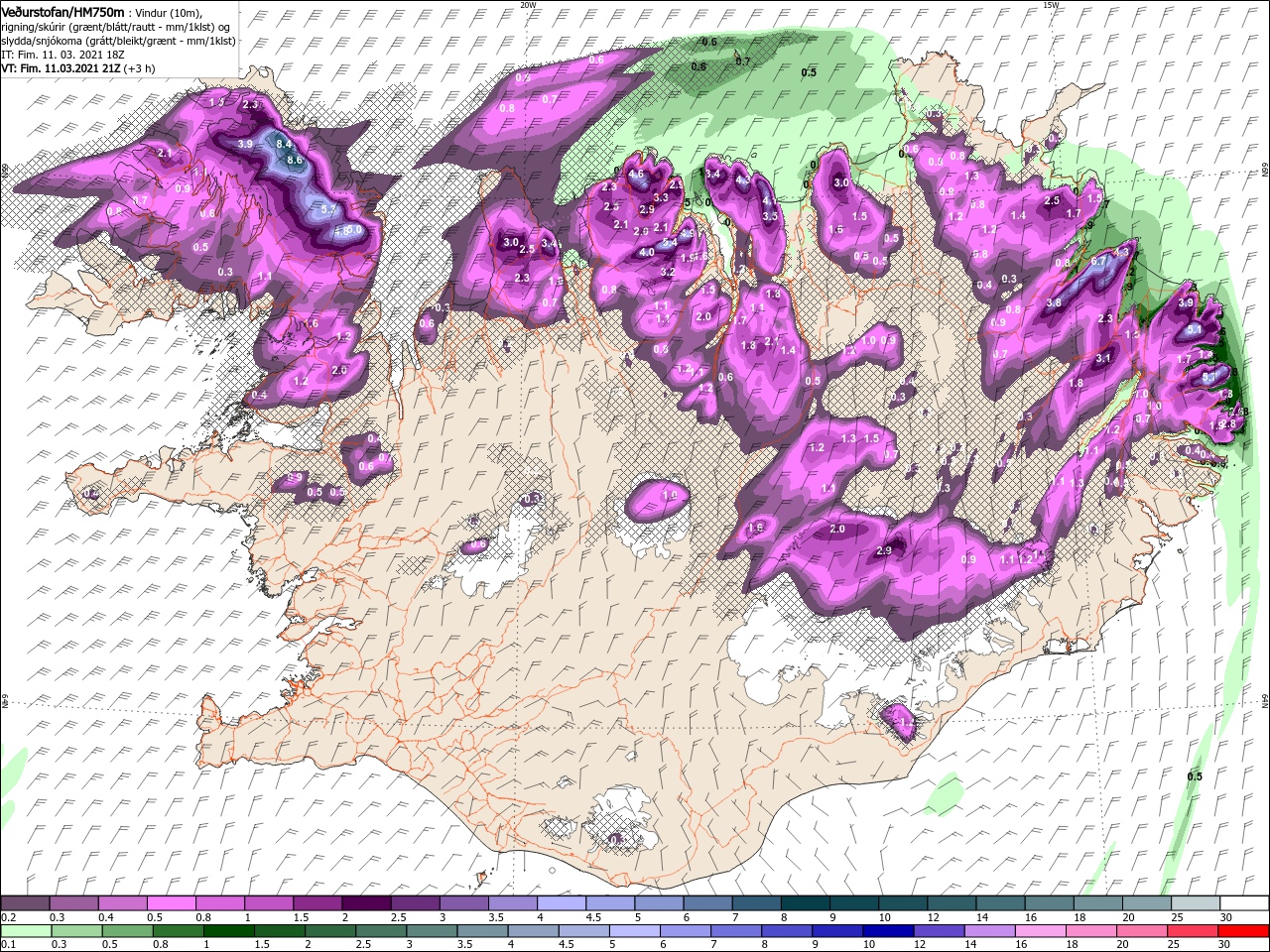Pick the darkest green 1–1.5 rain swatch

click(x=228, y=931)
